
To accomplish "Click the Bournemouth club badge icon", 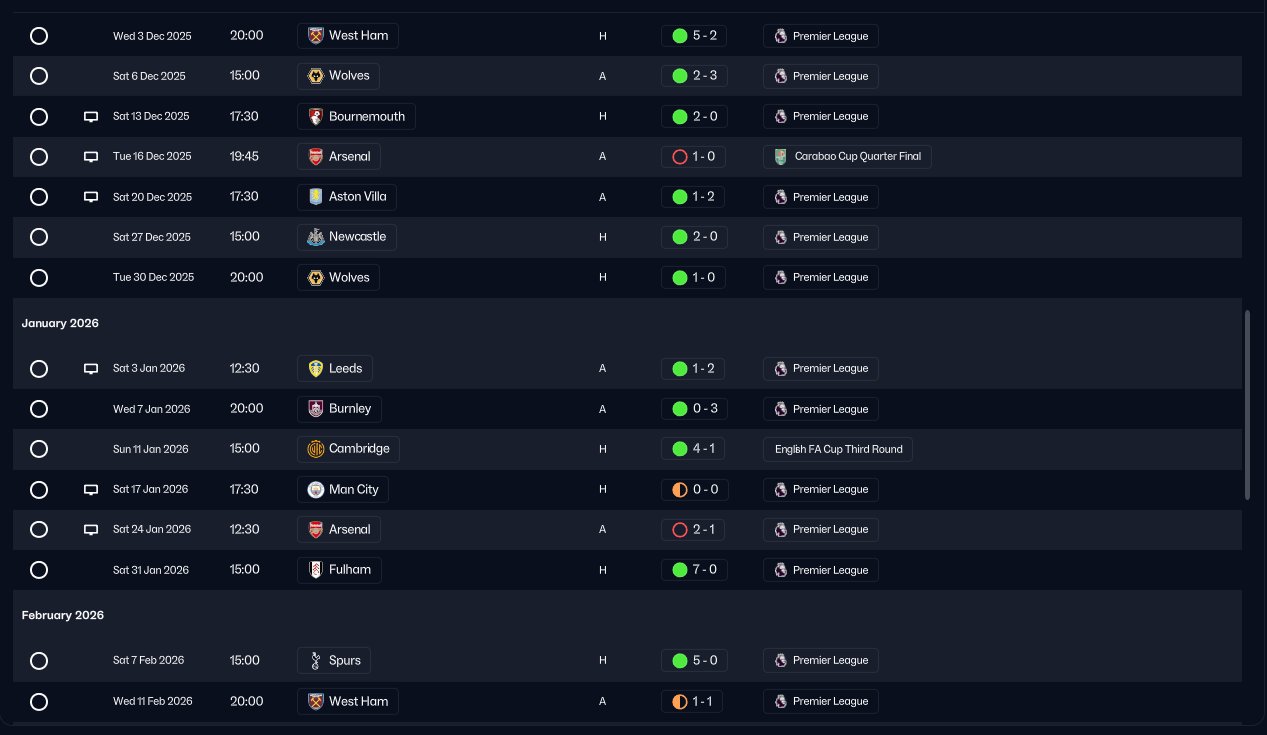I will [x=316, y=116].
